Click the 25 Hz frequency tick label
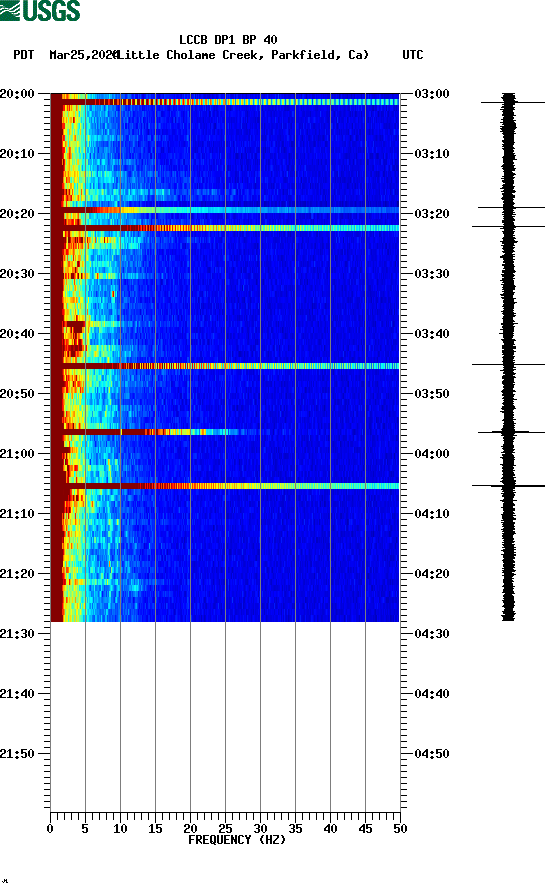 tap(225, 829)
